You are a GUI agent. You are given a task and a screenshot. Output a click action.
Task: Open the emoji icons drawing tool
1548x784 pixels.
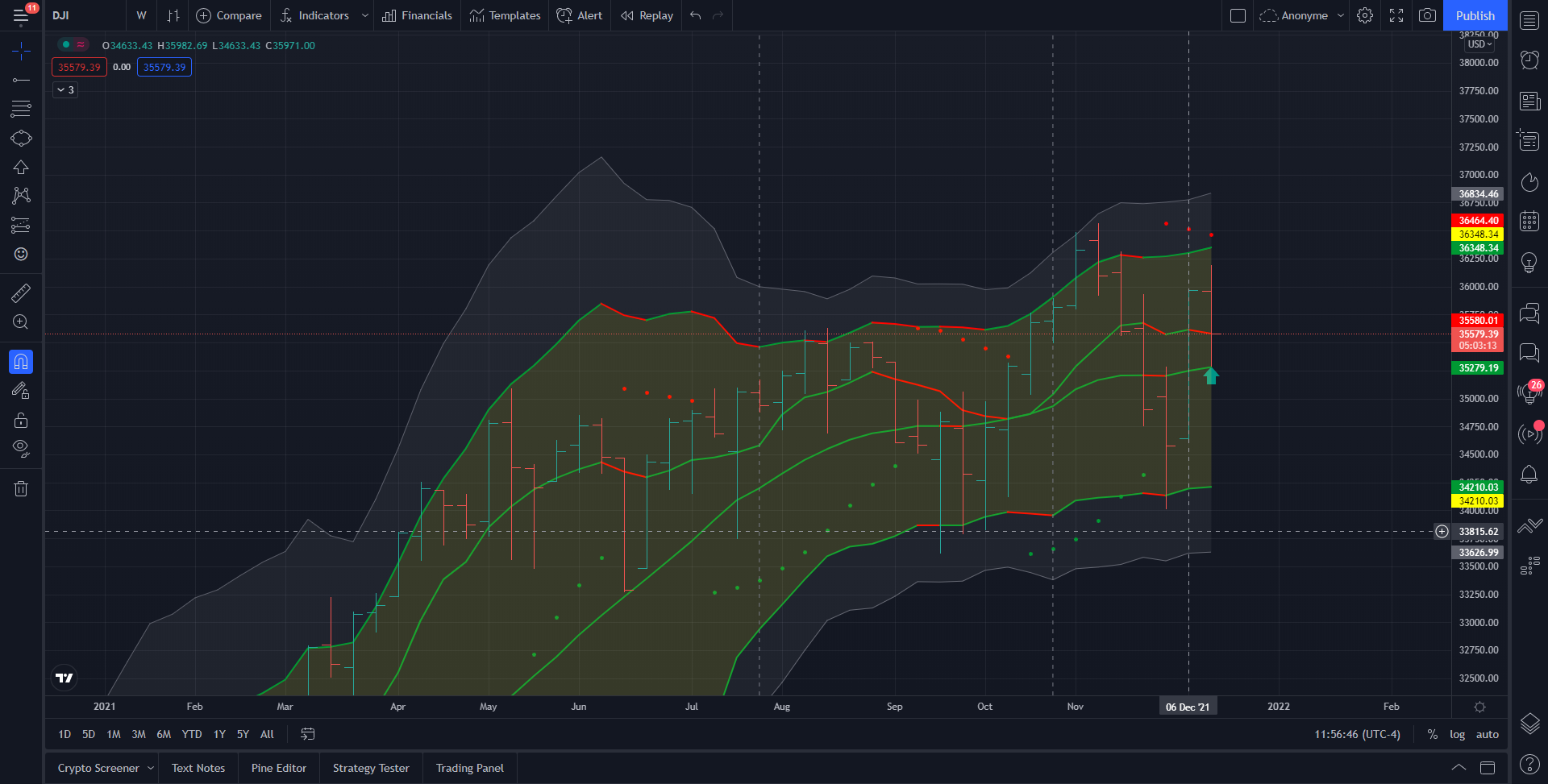click(x=21, y=254)
